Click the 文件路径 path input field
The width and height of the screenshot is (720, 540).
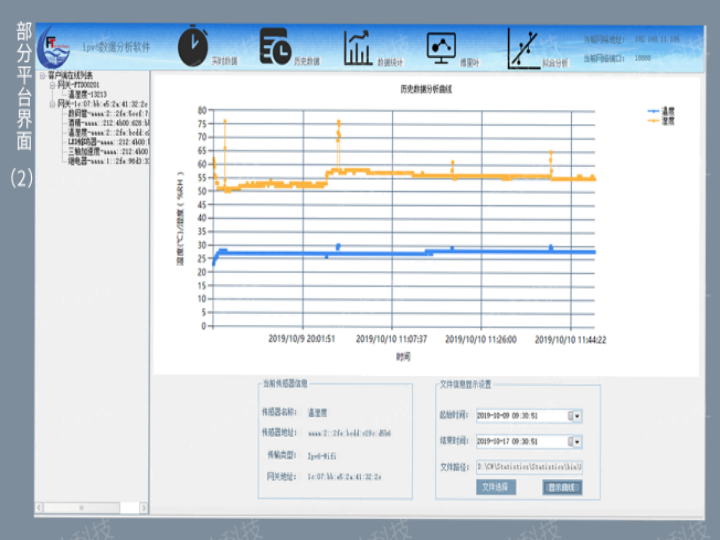tap(528, 466)
